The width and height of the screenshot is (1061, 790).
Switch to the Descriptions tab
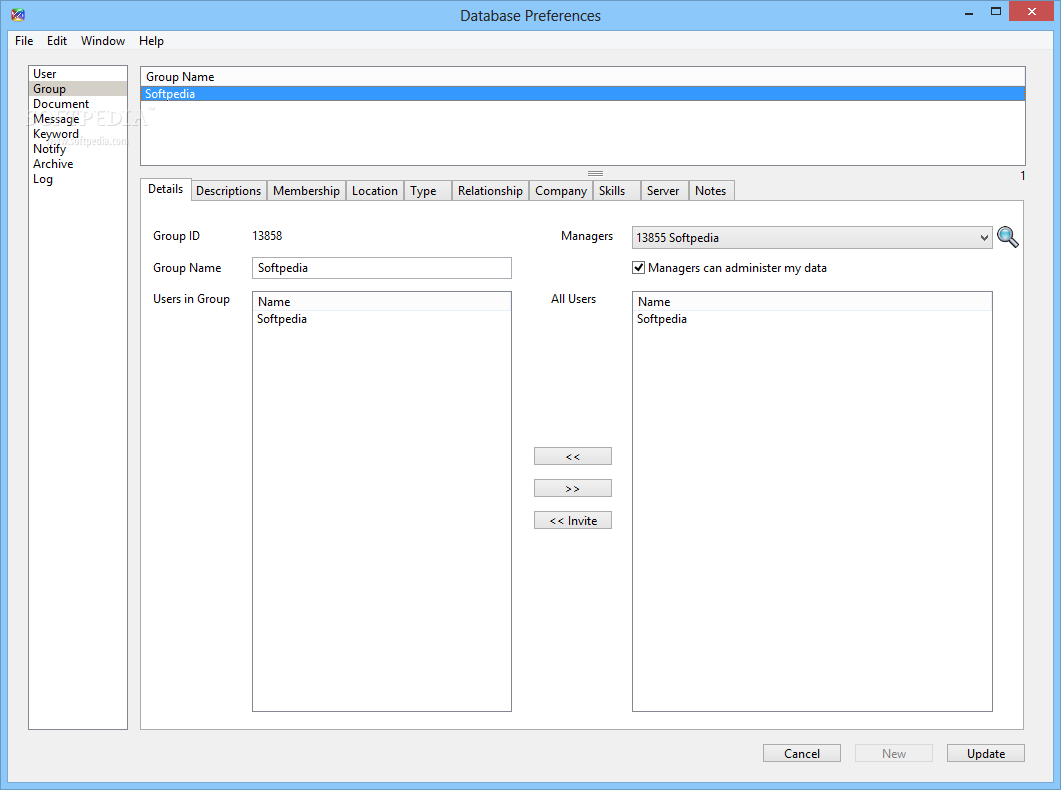coord(229,191)
